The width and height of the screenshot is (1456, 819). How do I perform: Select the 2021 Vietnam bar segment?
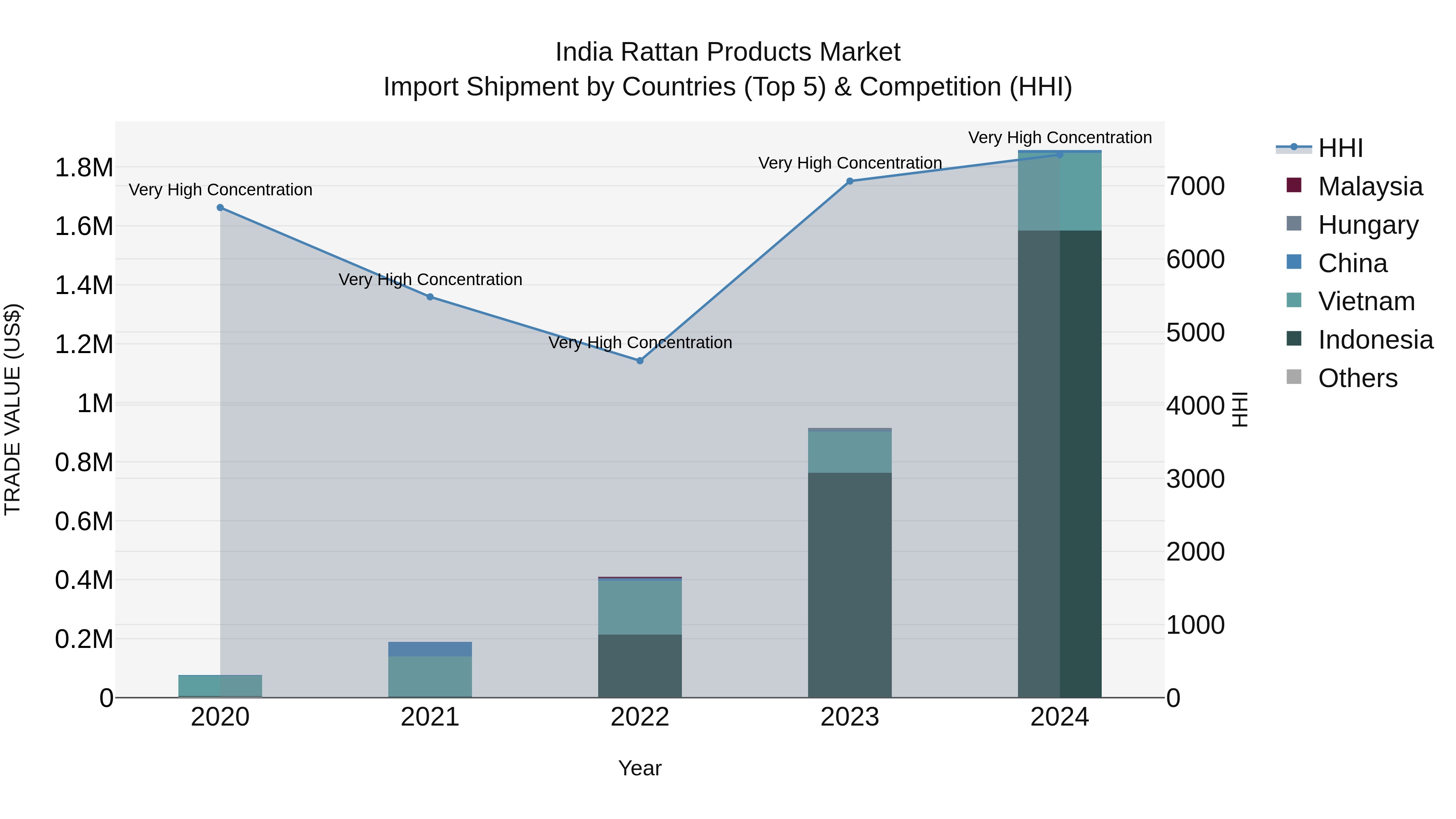click(430, 677)
